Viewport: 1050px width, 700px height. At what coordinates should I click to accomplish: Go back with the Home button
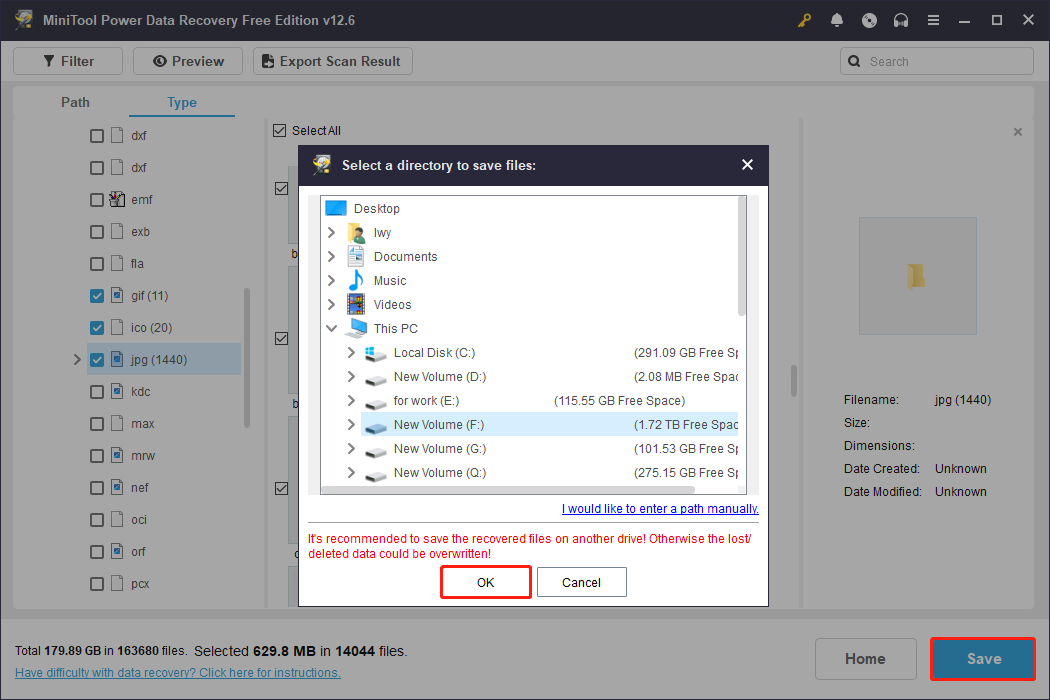865,659
